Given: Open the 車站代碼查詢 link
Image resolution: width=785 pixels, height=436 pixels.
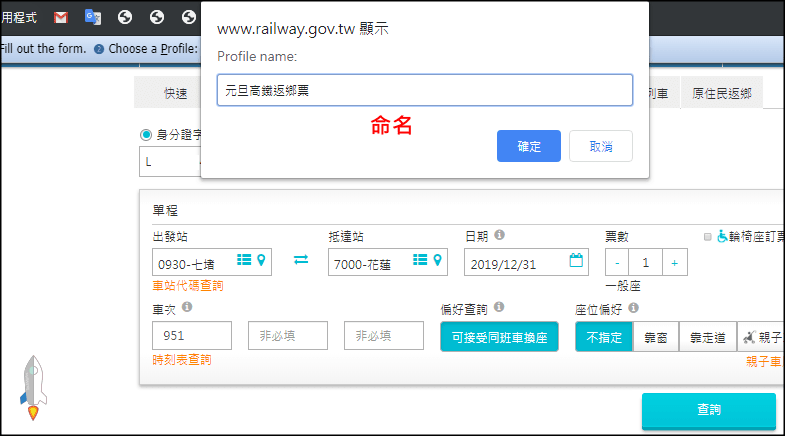Looking at the screenshot, I should pyautogui.click(x=188, y=285).
